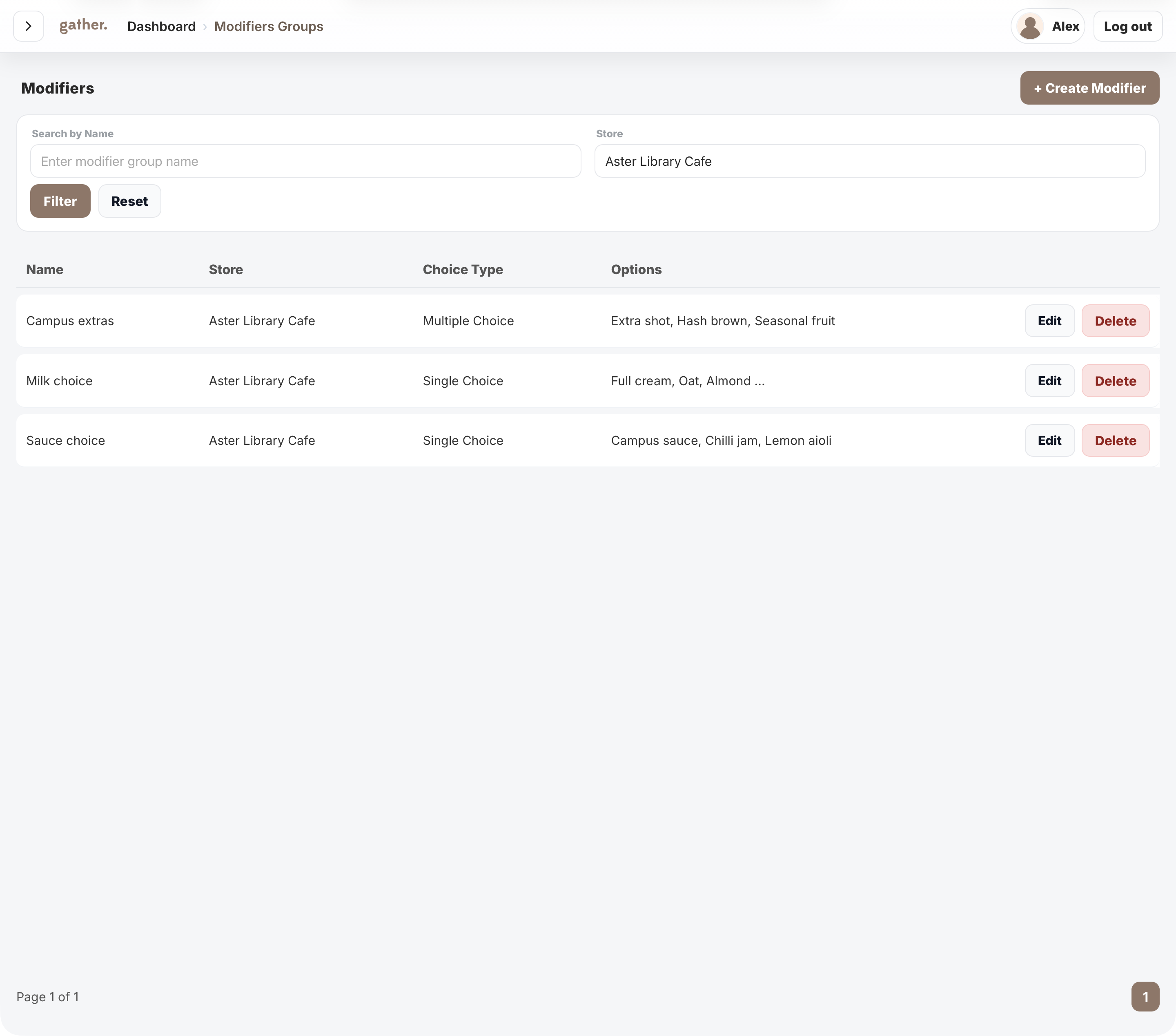1176x1036 pixels.
Task: Expand the sidebar with the chevron button
Action: [28, 26]
